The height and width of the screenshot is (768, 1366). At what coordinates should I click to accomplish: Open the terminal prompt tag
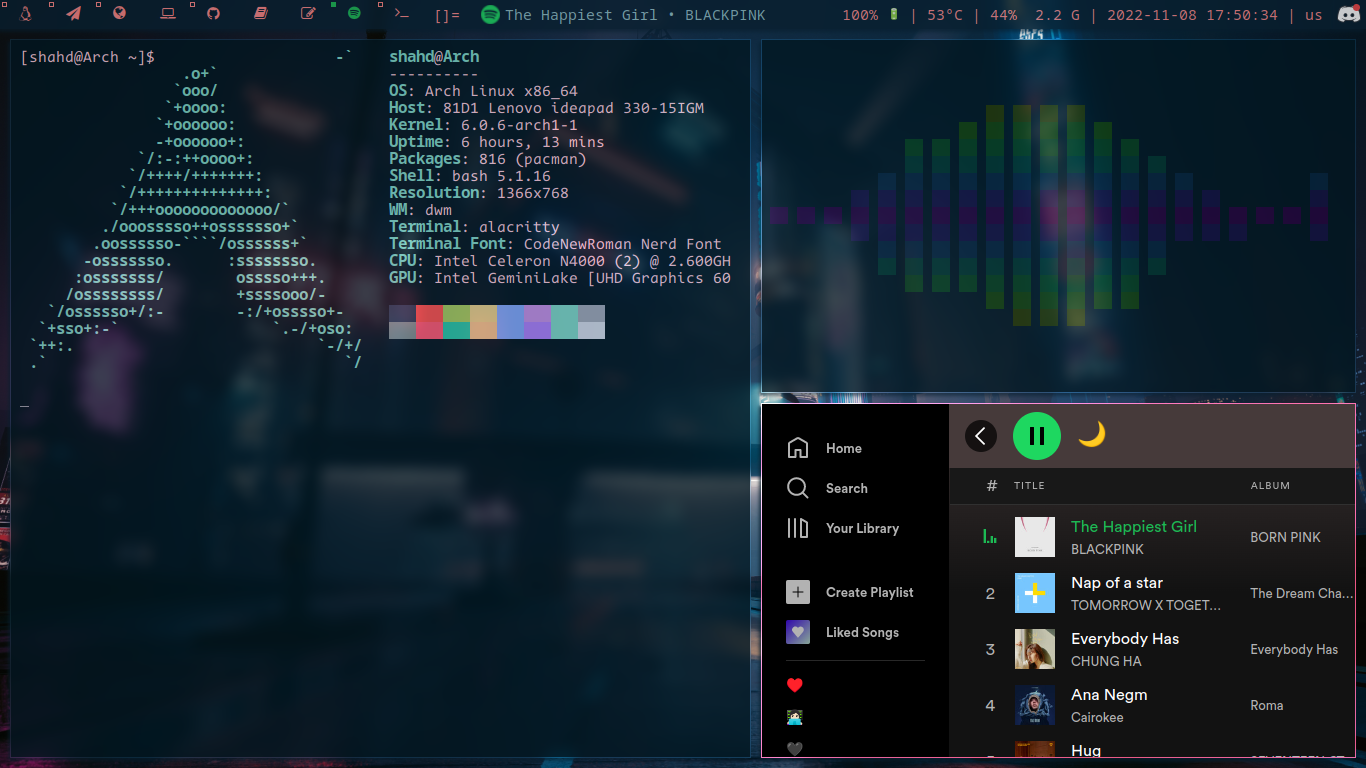click(x=401, y=14)
